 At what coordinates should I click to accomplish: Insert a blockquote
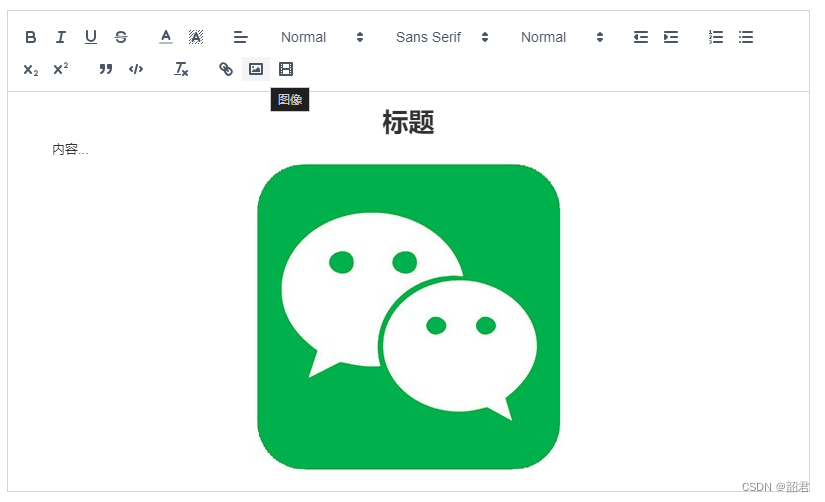pyautogui.click(x=106, y=69)
